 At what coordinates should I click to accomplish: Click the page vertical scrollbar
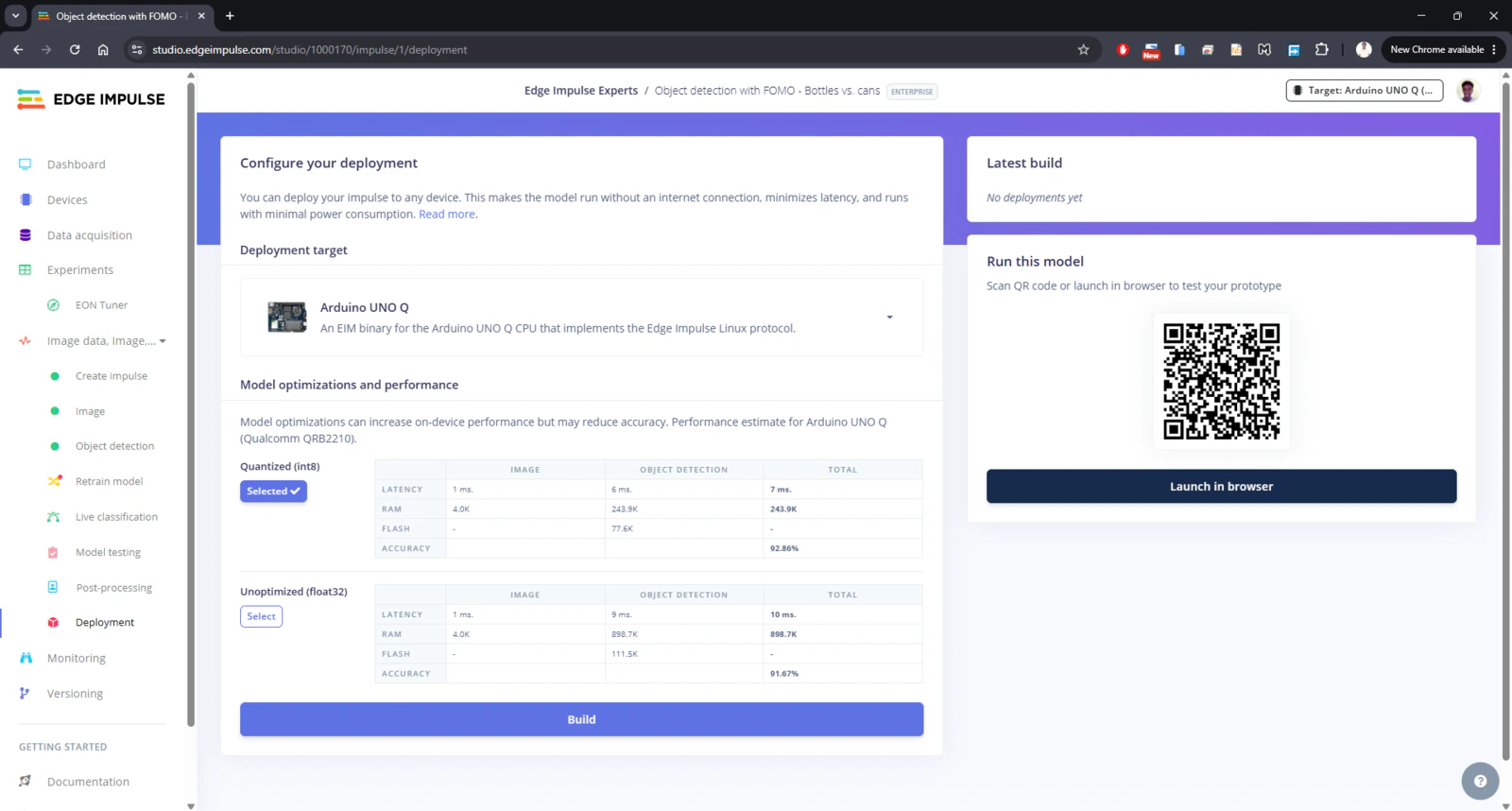pos(1505,421)
